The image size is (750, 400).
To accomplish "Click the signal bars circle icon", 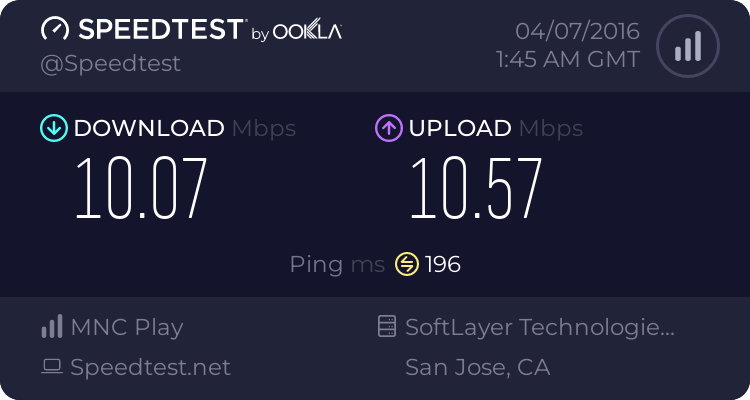I will tap(687, 46).
